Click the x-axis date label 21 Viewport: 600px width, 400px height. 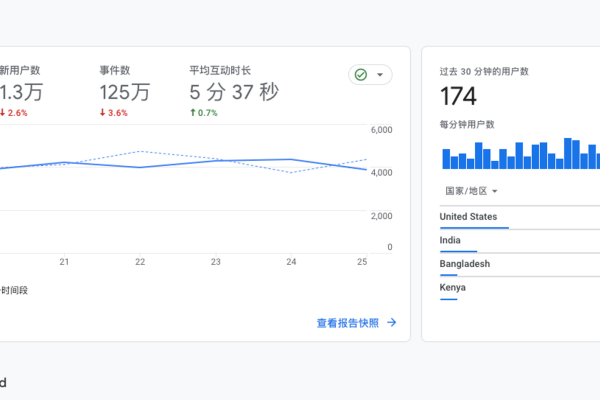click(x=64, y=262)
